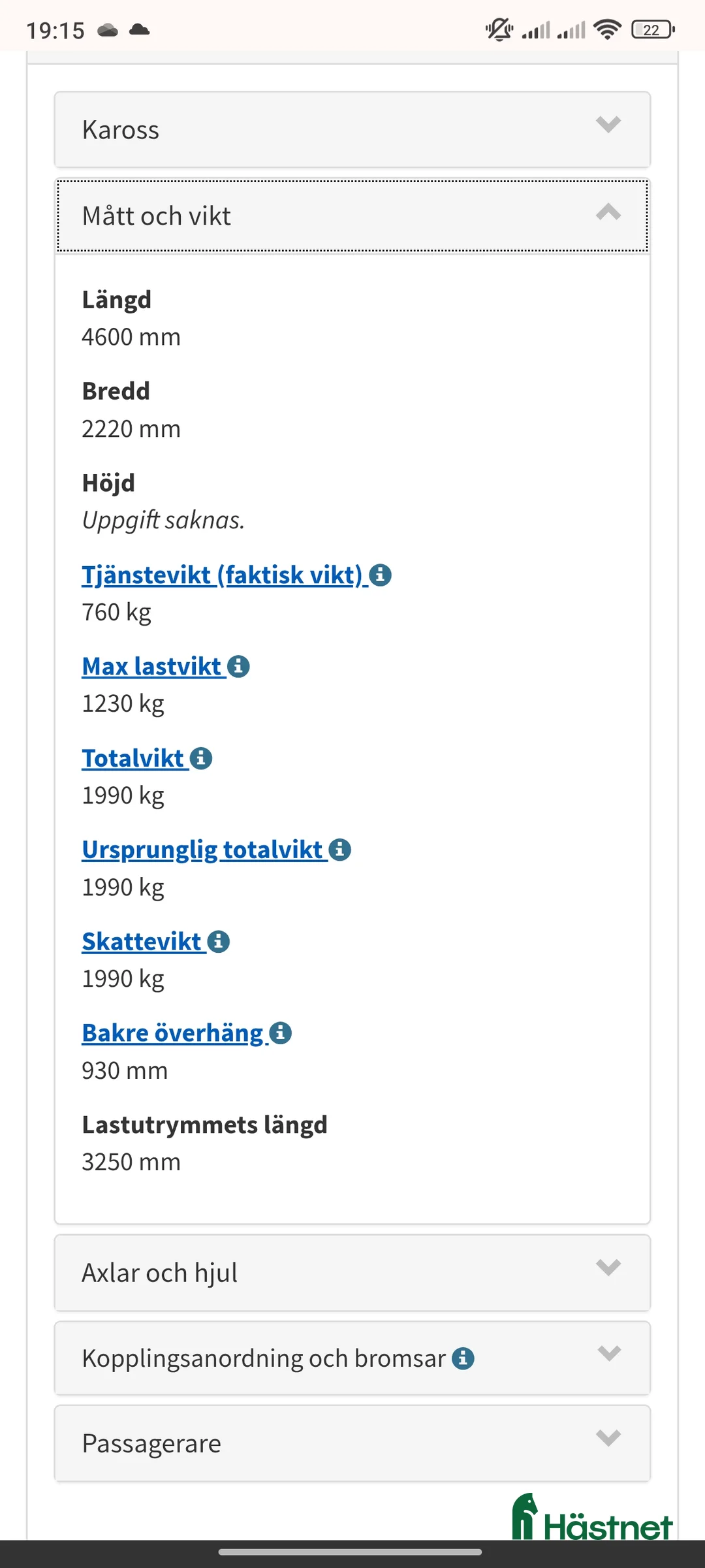705x1568 pixels.
Task: Open the Kopplingsanordning och bromsar info icon
Action: pyautogui.click(x=463, y=1358)
